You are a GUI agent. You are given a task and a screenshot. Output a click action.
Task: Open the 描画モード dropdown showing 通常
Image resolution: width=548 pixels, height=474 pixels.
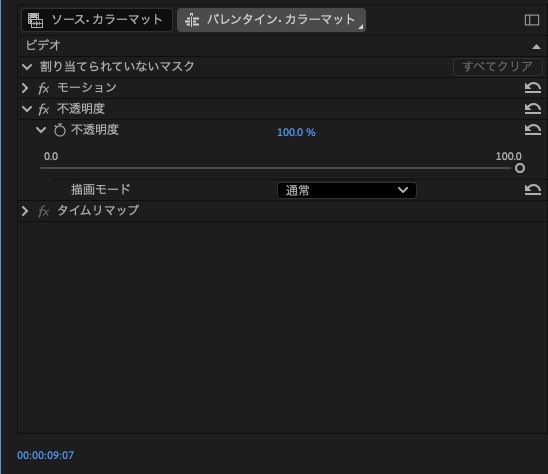[347, 190]
